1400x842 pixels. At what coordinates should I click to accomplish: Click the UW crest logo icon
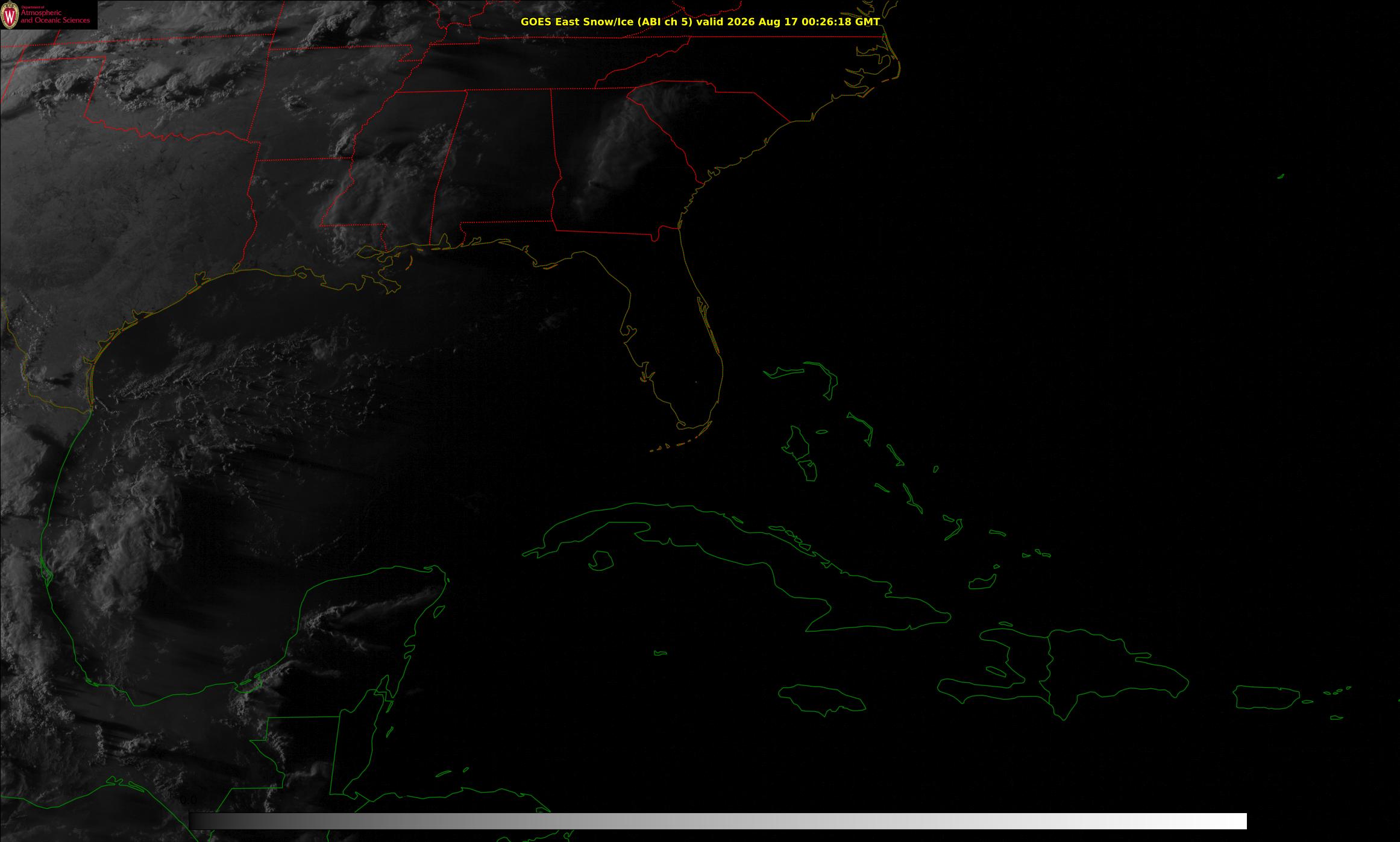pyautogui.click(x=10, y=16)
